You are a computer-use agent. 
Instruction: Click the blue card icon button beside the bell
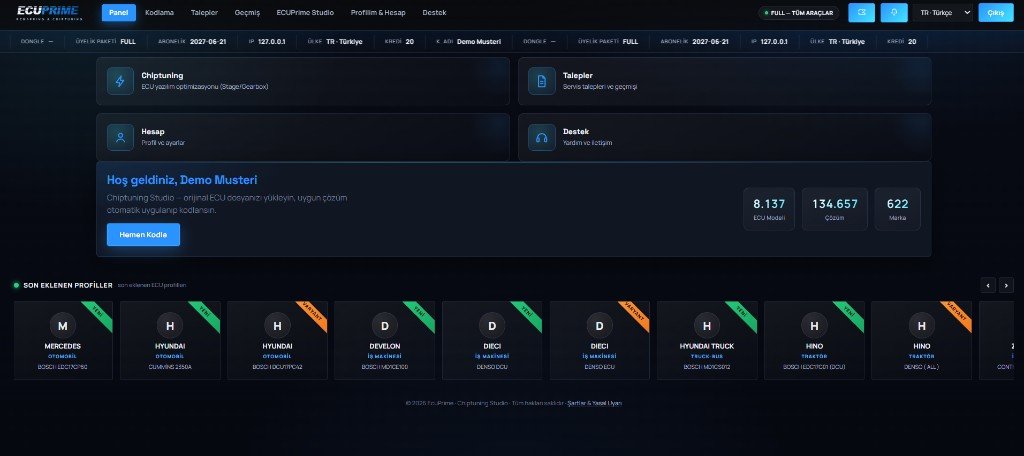point(861,12)
